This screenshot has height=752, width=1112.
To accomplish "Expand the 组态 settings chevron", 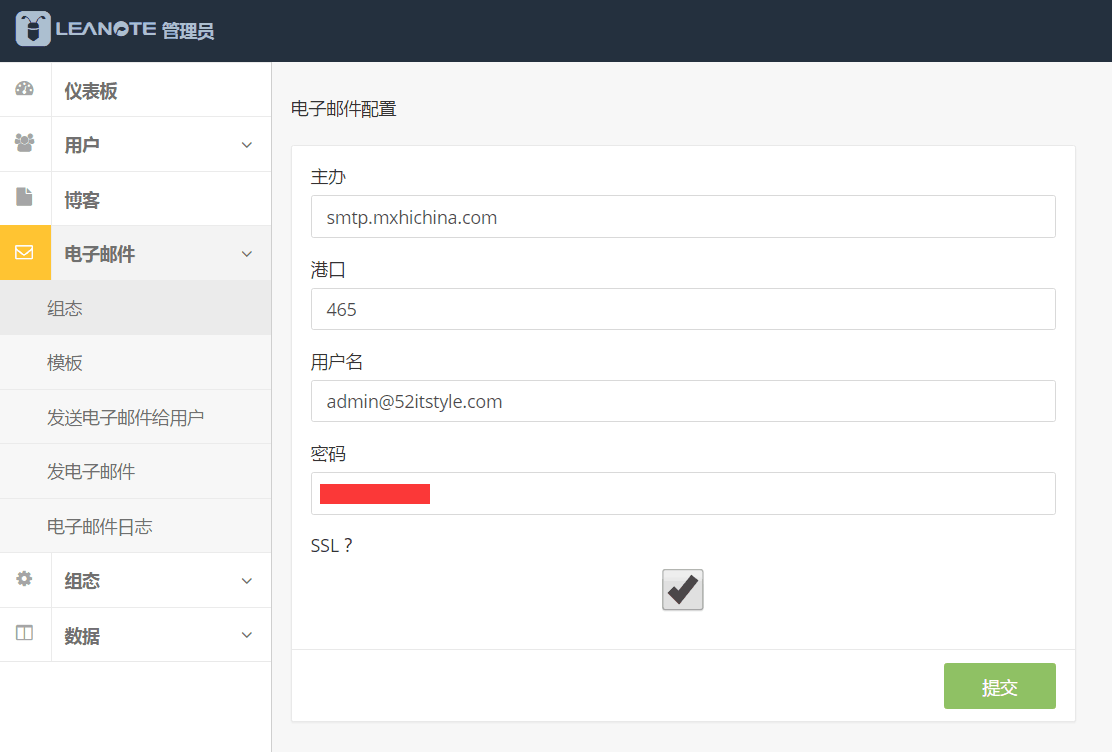I will [x=247, y=581].
